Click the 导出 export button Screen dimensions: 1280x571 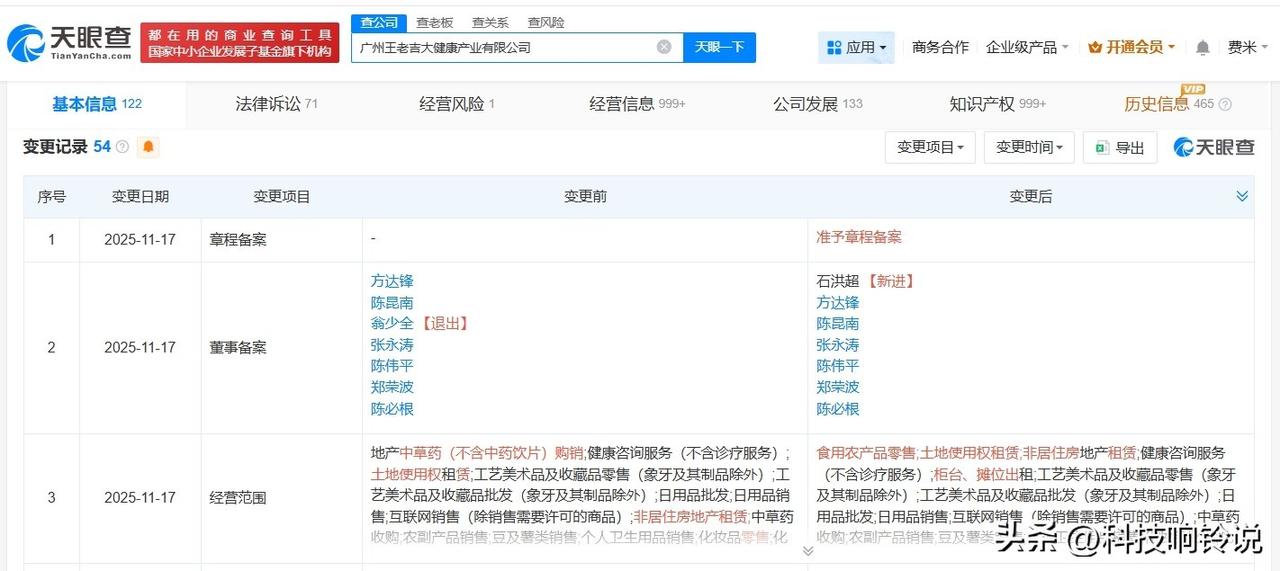pos(1120,147)
